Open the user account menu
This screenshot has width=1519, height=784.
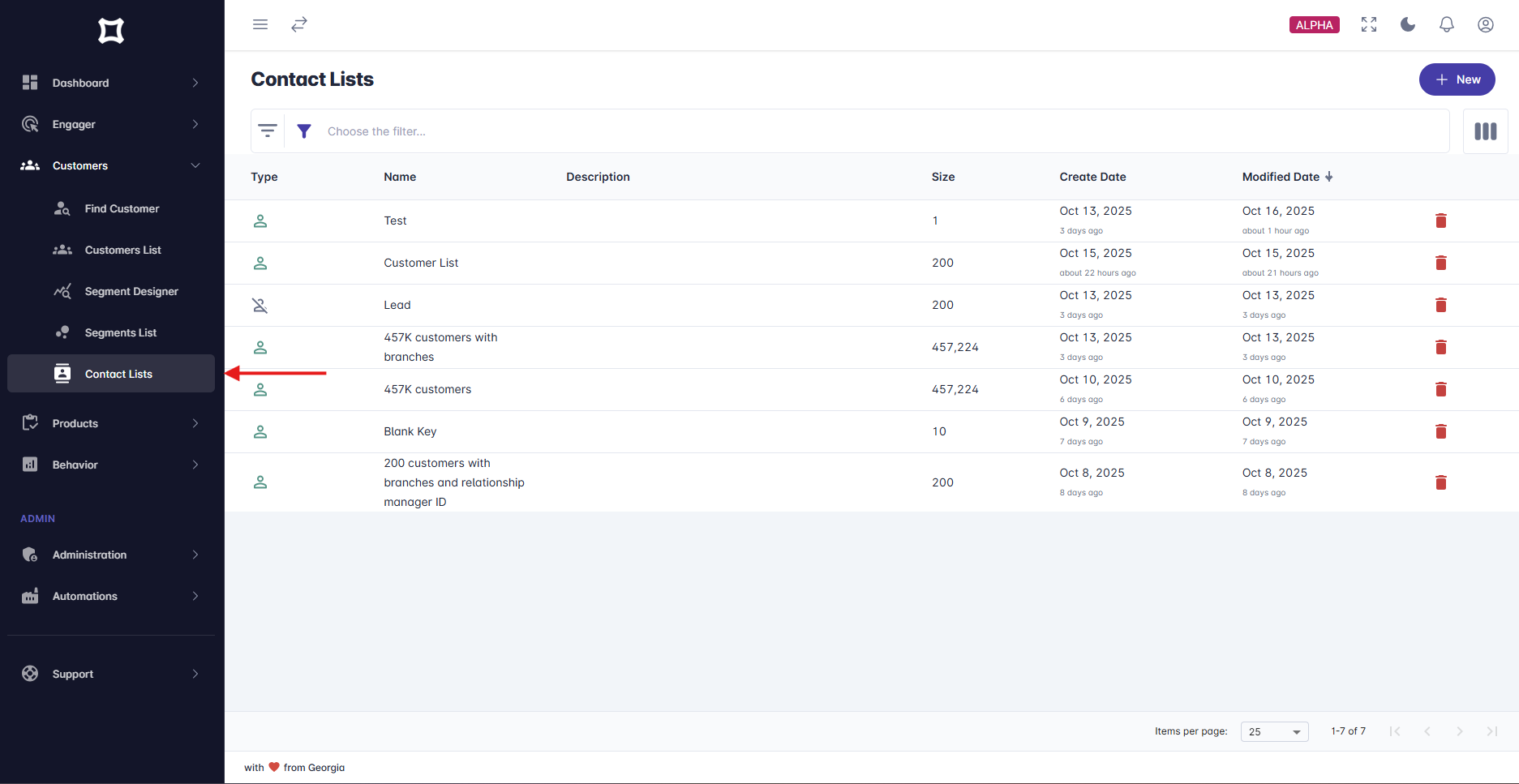tap(1485, 24)
